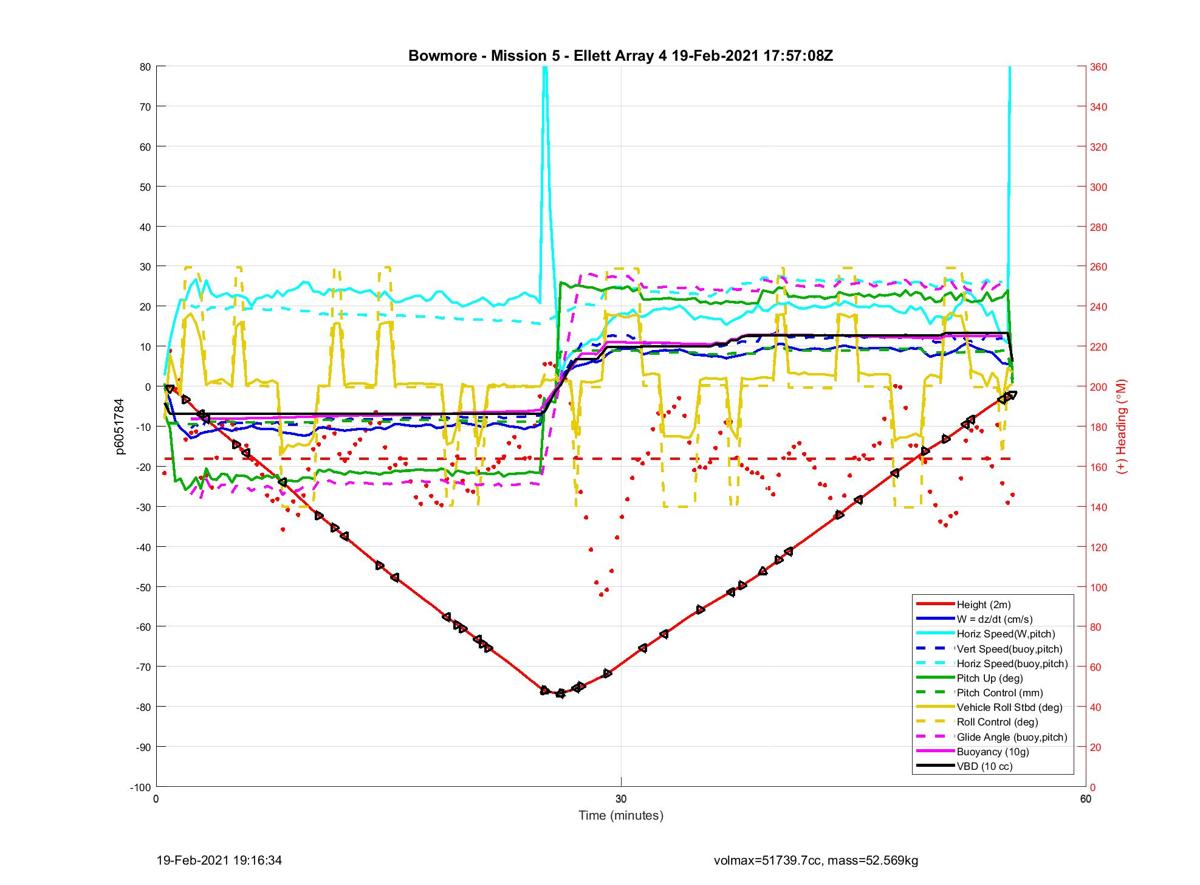
Task: Click the red '260' heading tick label
Action: [1099, 267]
